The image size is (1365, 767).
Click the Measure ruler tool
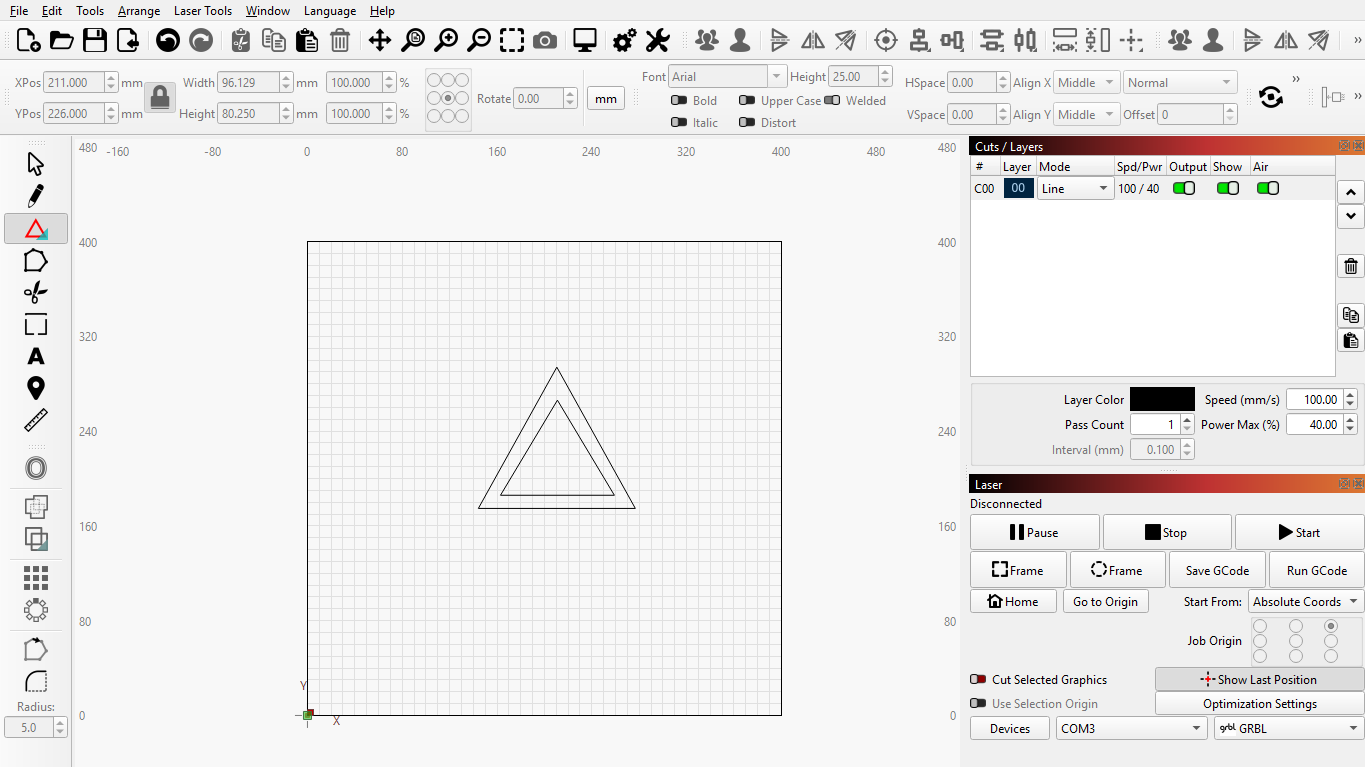point(36,421)
